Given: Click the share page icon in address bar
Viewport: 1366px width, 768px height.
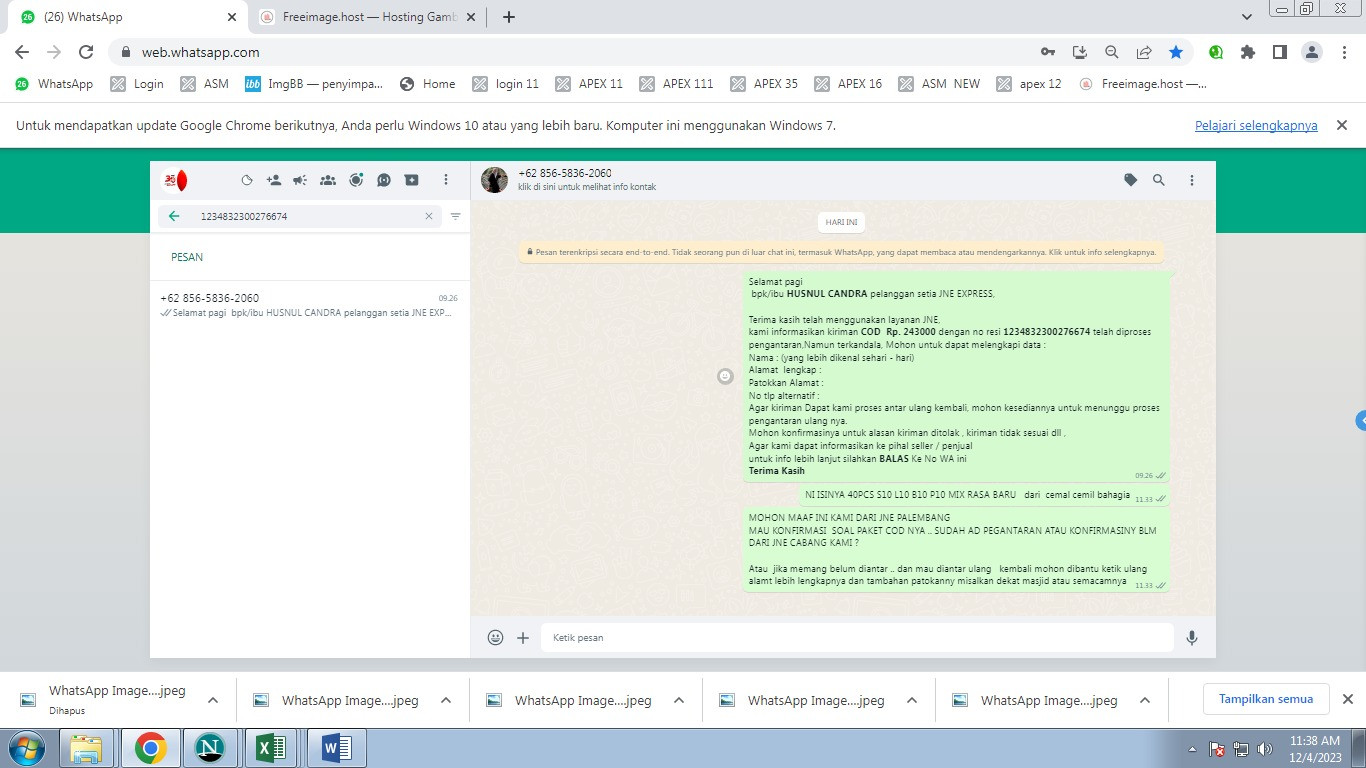Looking at the screenshot, I should pos(1143,52).
